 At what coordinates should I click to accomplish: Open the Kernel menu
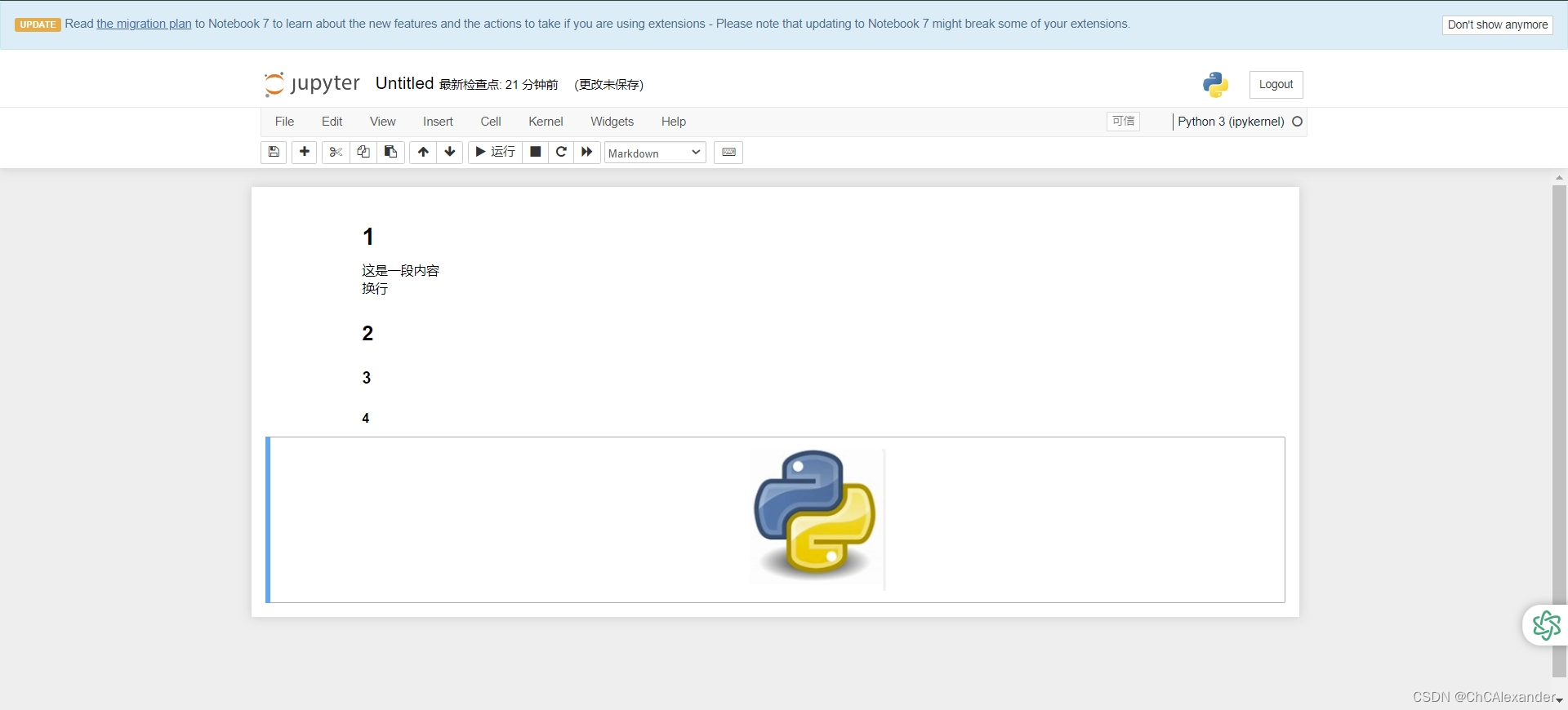click(546, 122)
